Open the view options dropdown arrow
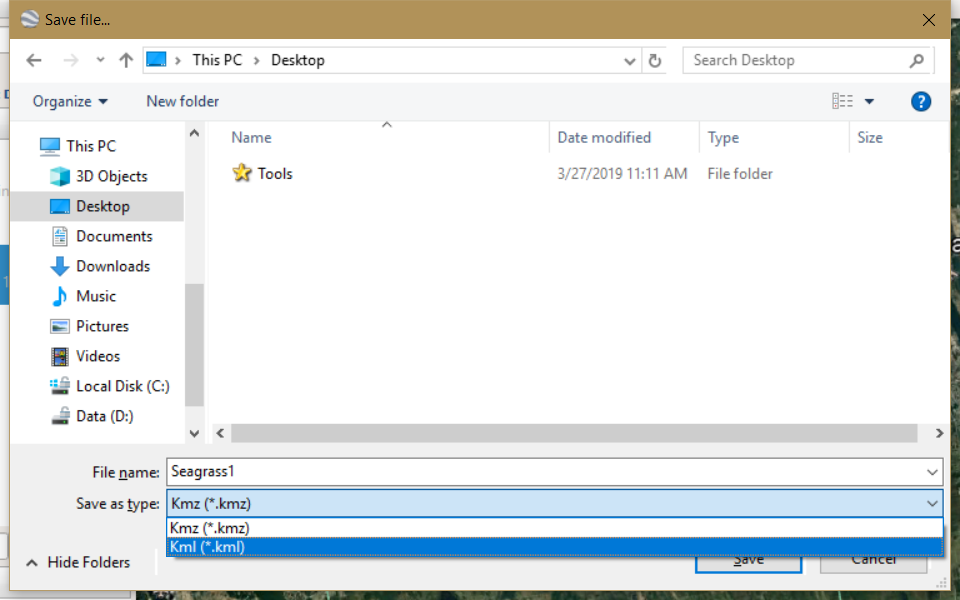Viewport: 960px width, 600px height. tap(869, 101)
